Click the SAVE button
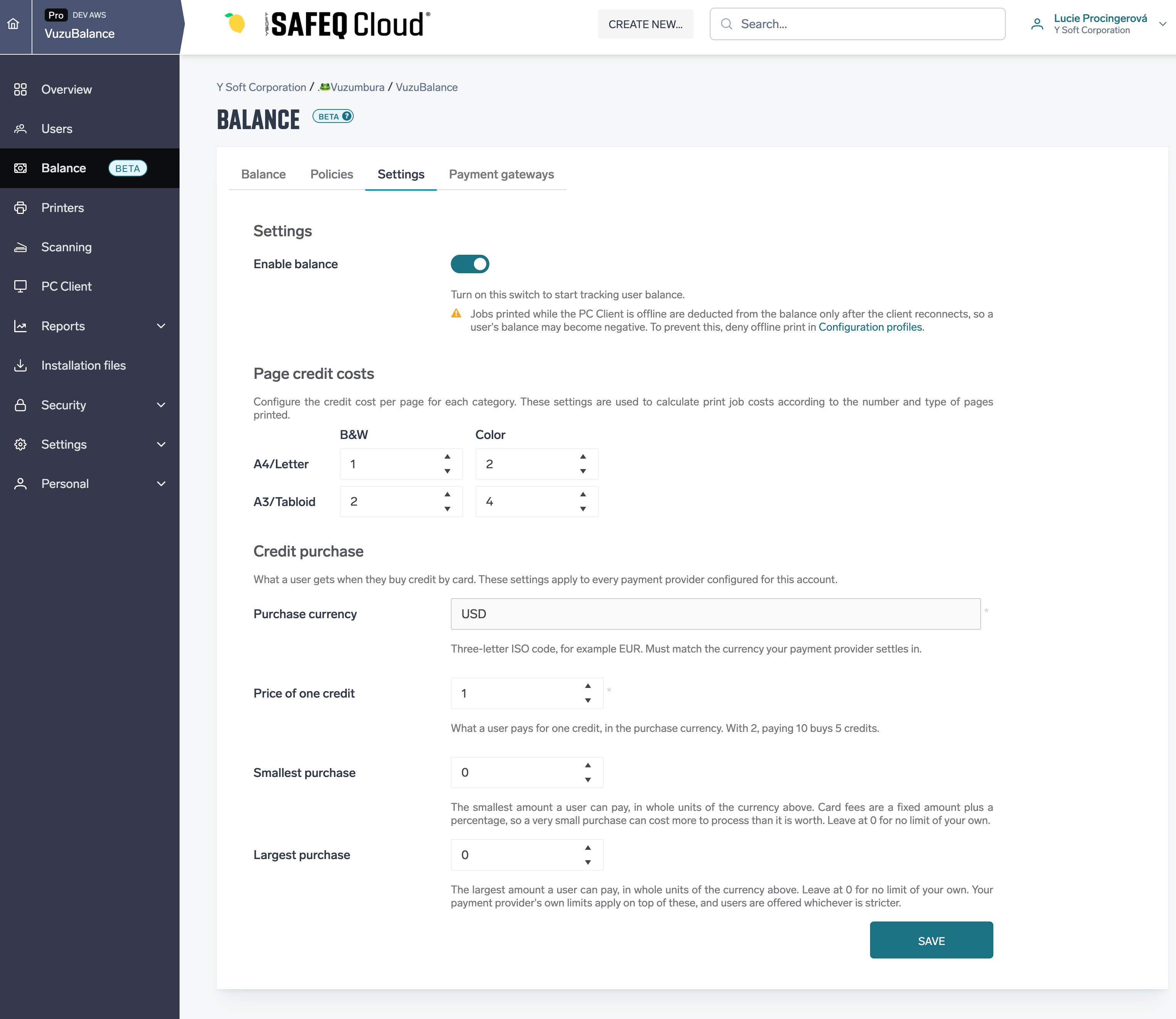Image resolution: width=1176 pixels, height=1019 pixels. pyautogui.click(x=931, y=940)
